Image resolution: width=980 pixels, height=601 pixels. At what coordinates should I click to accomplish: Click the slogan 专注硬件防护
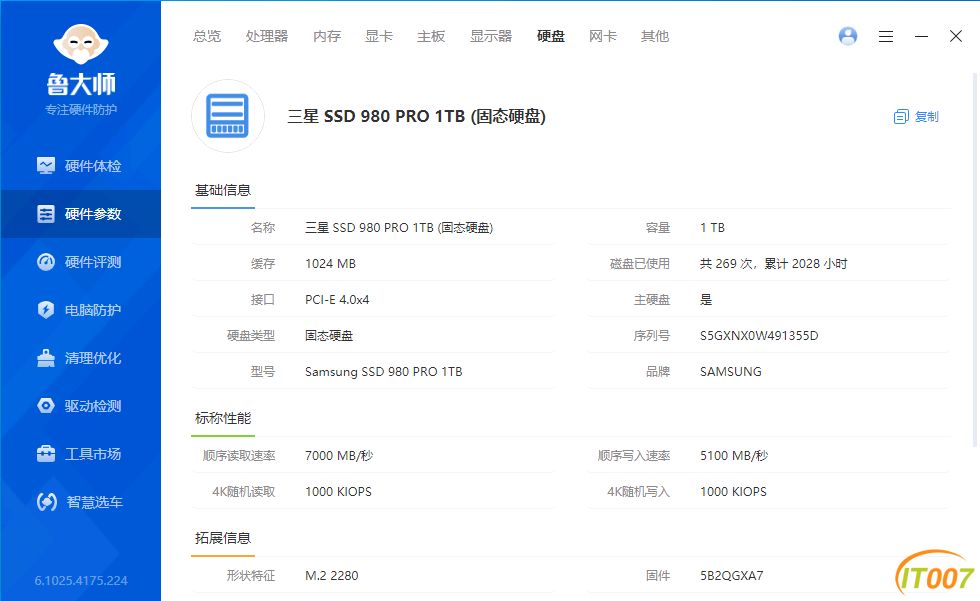point(81,110)
